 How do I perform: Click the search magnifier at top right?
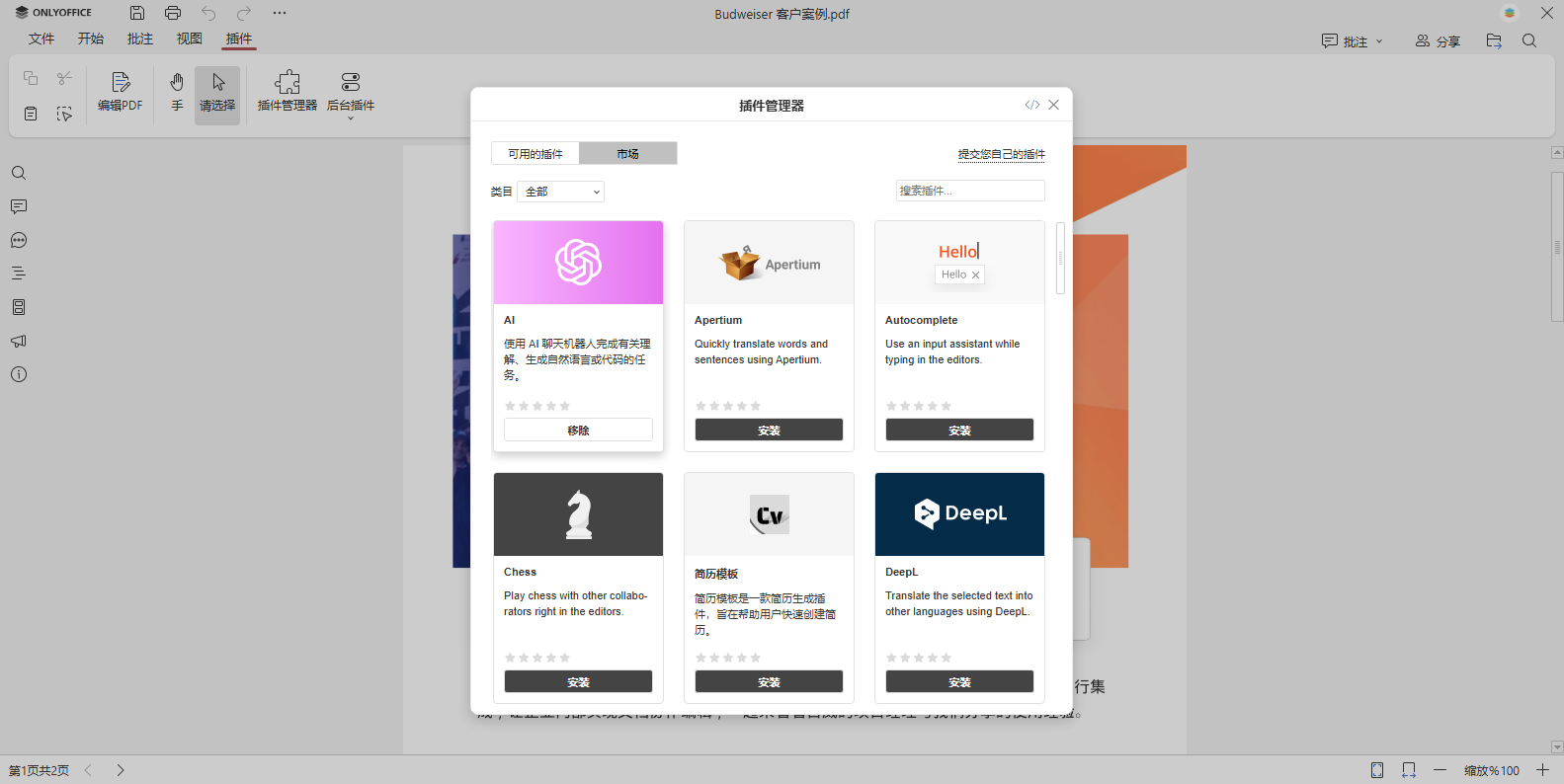(x=1529, y=41)
